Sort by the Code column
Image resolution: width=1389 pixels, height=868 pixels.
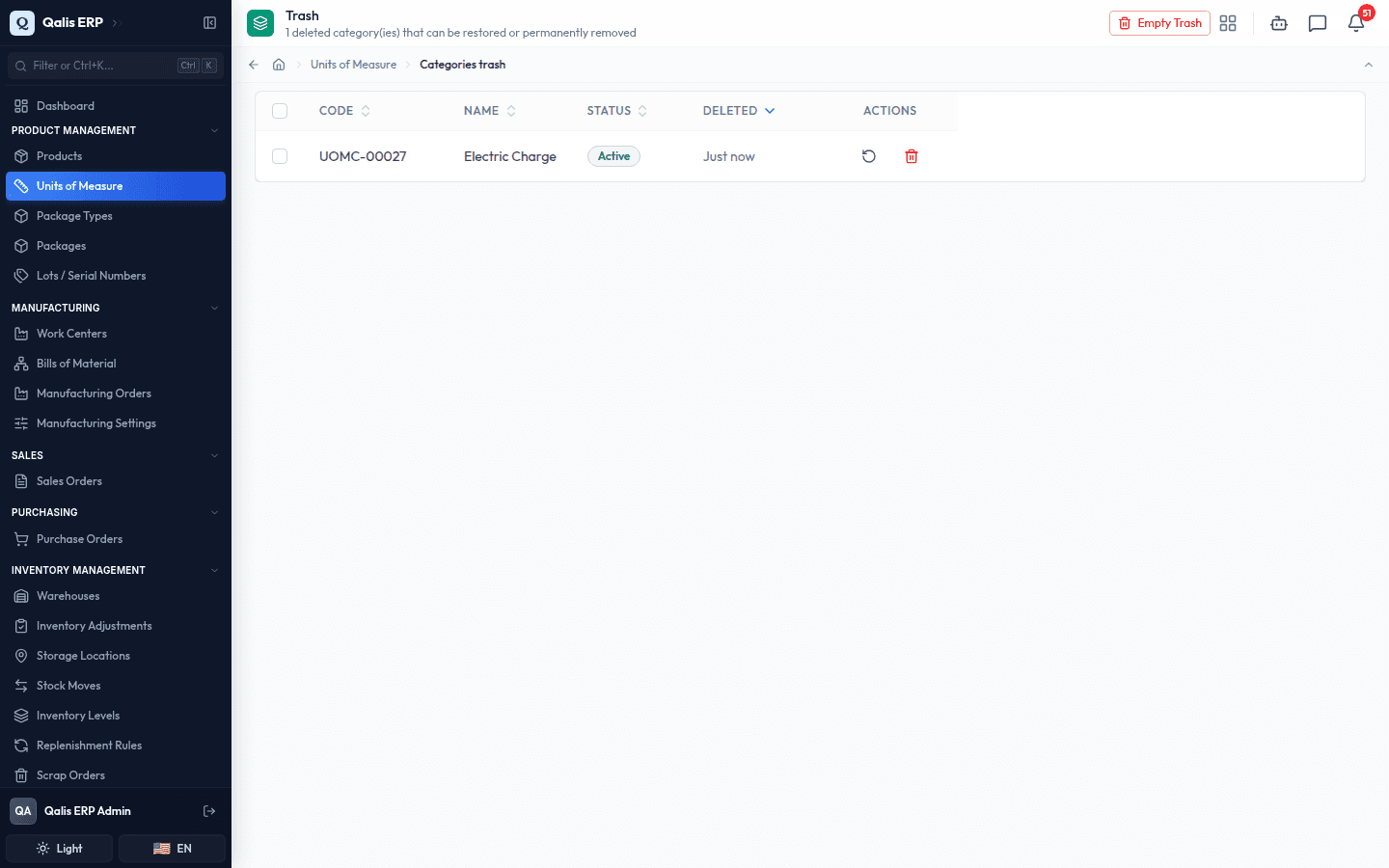coord(344,111)
